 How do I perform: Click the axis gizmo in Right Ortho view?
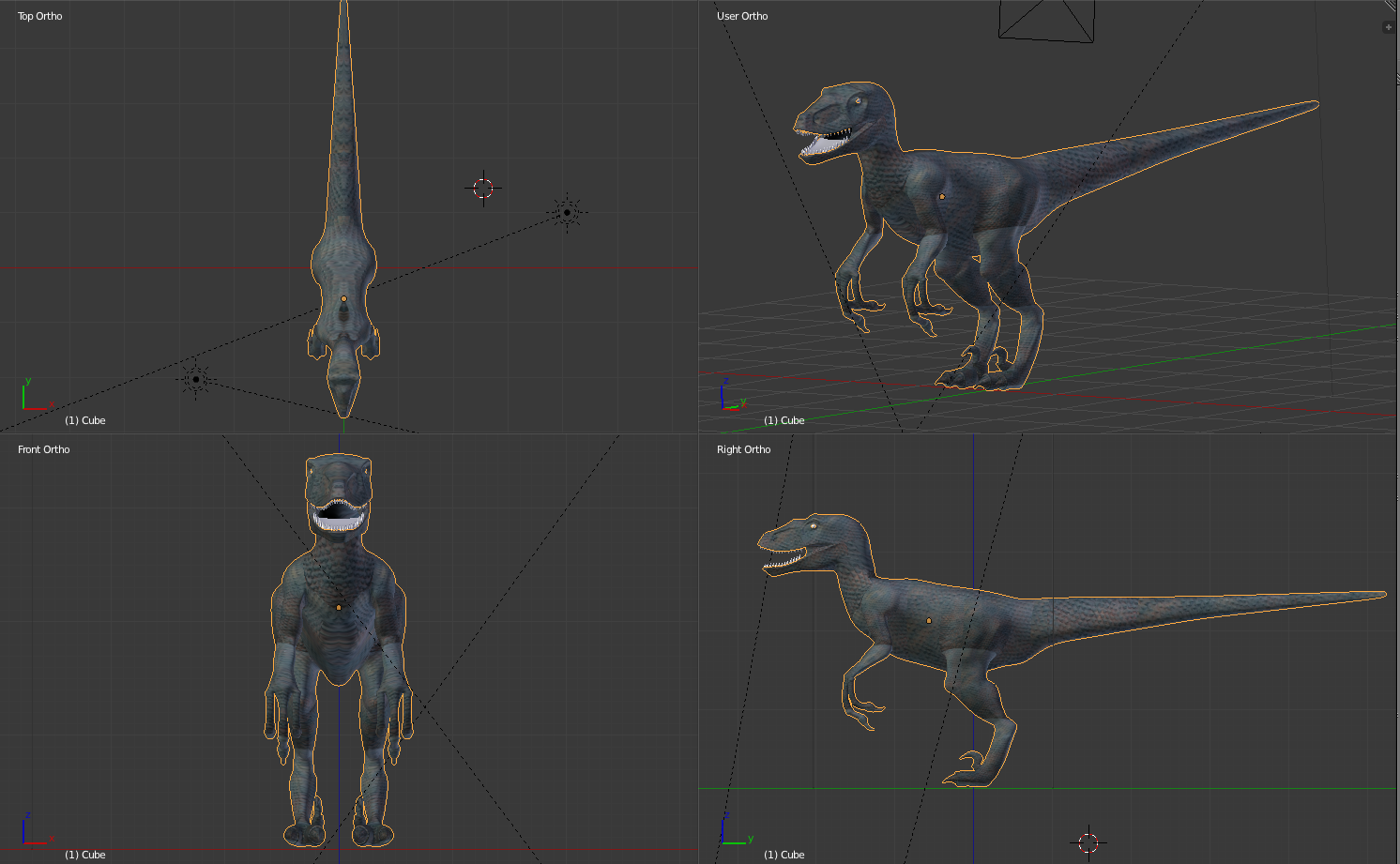coord(737,828)
